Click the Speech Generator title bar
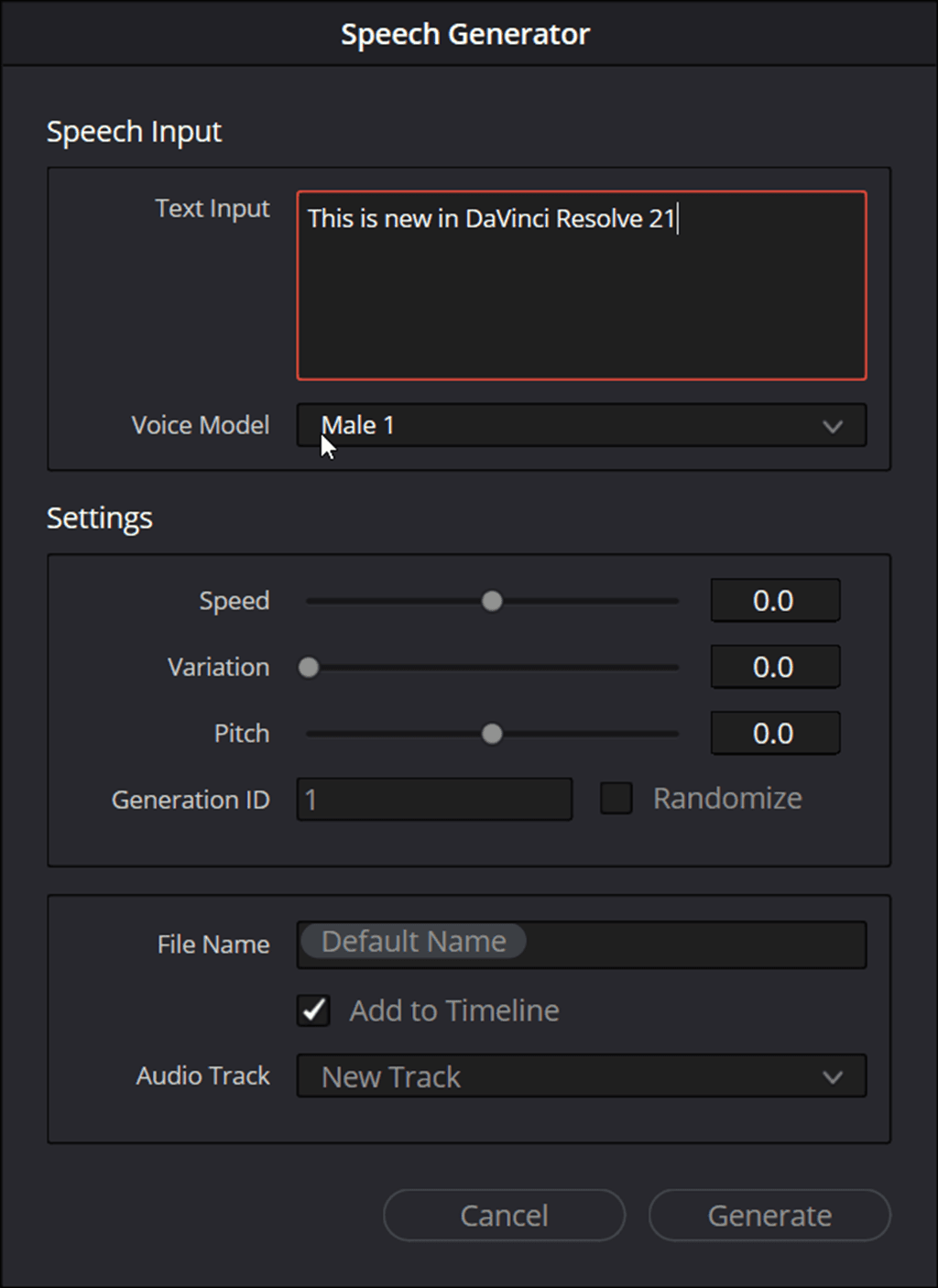 pyautogui.click(x=466, y=33)
